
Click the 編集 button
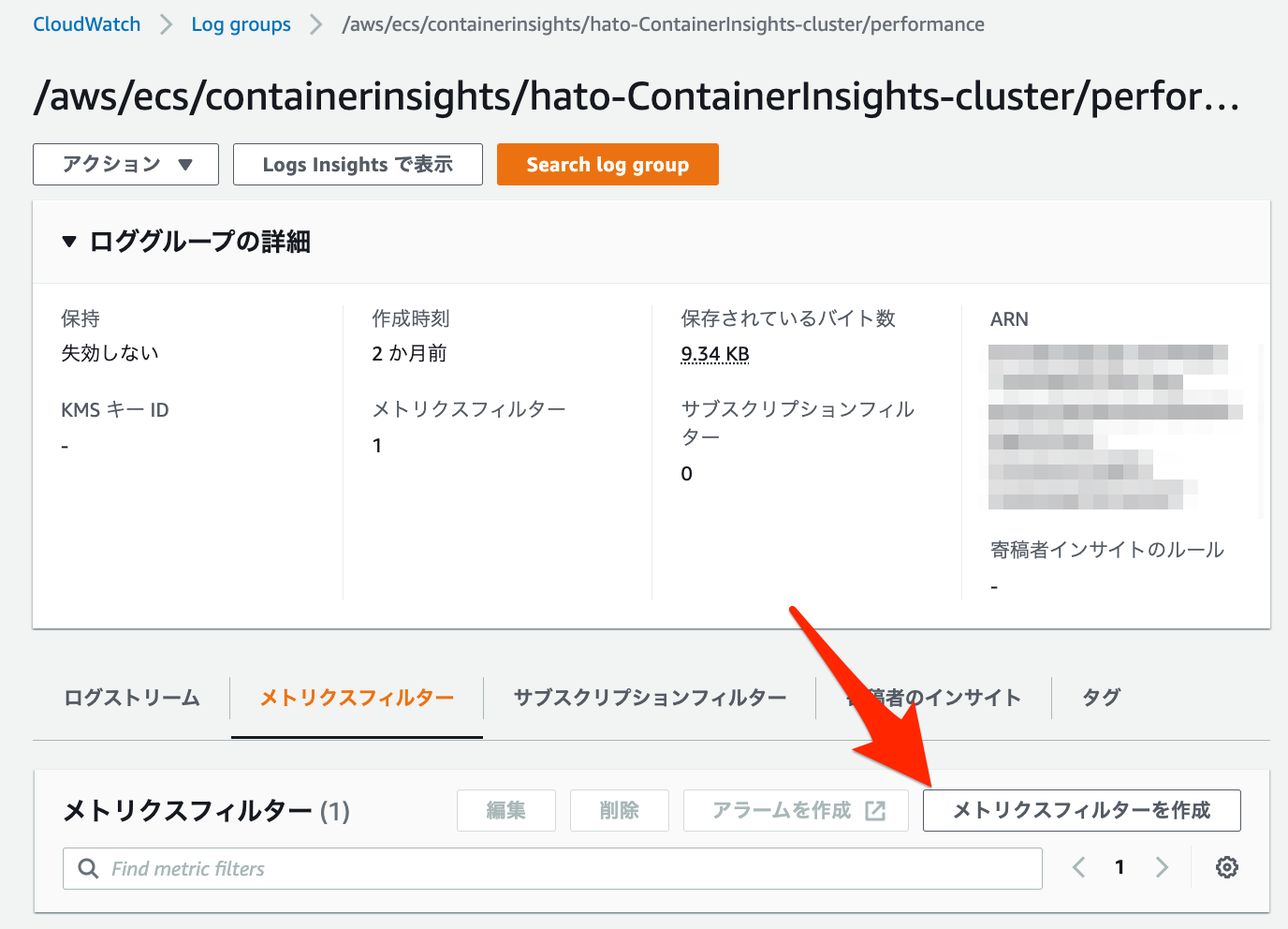(505, 810)
